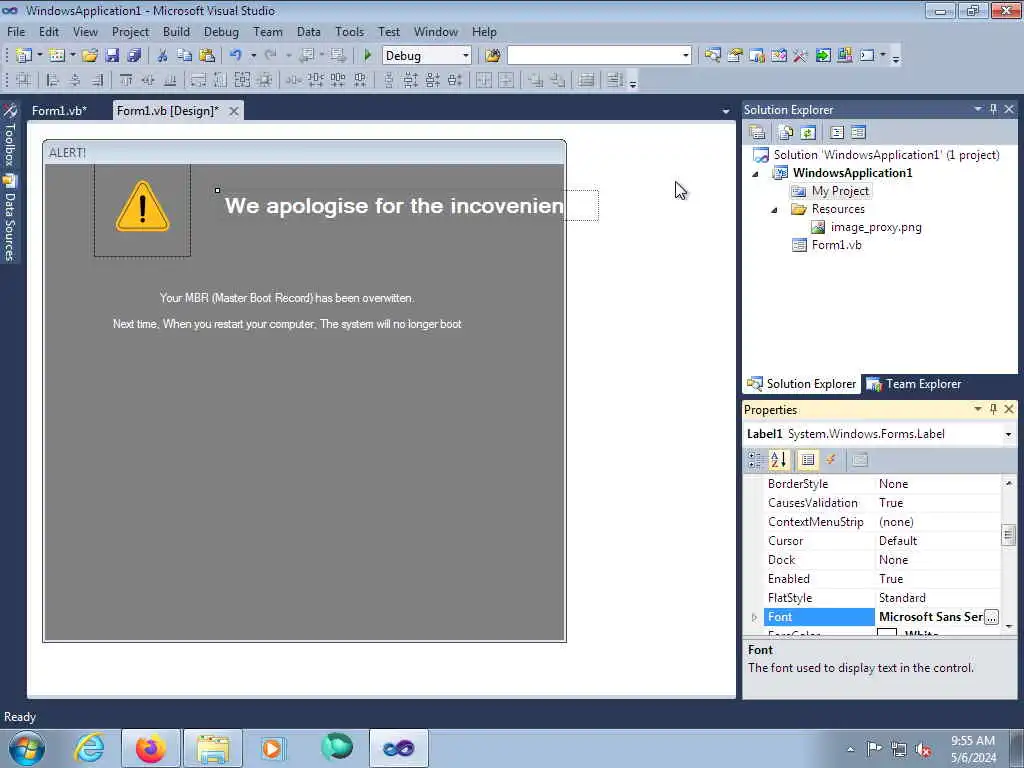Open Label1 object selector dropdown in Properties
This screenshot has height=768, width=1024.
1008,434
